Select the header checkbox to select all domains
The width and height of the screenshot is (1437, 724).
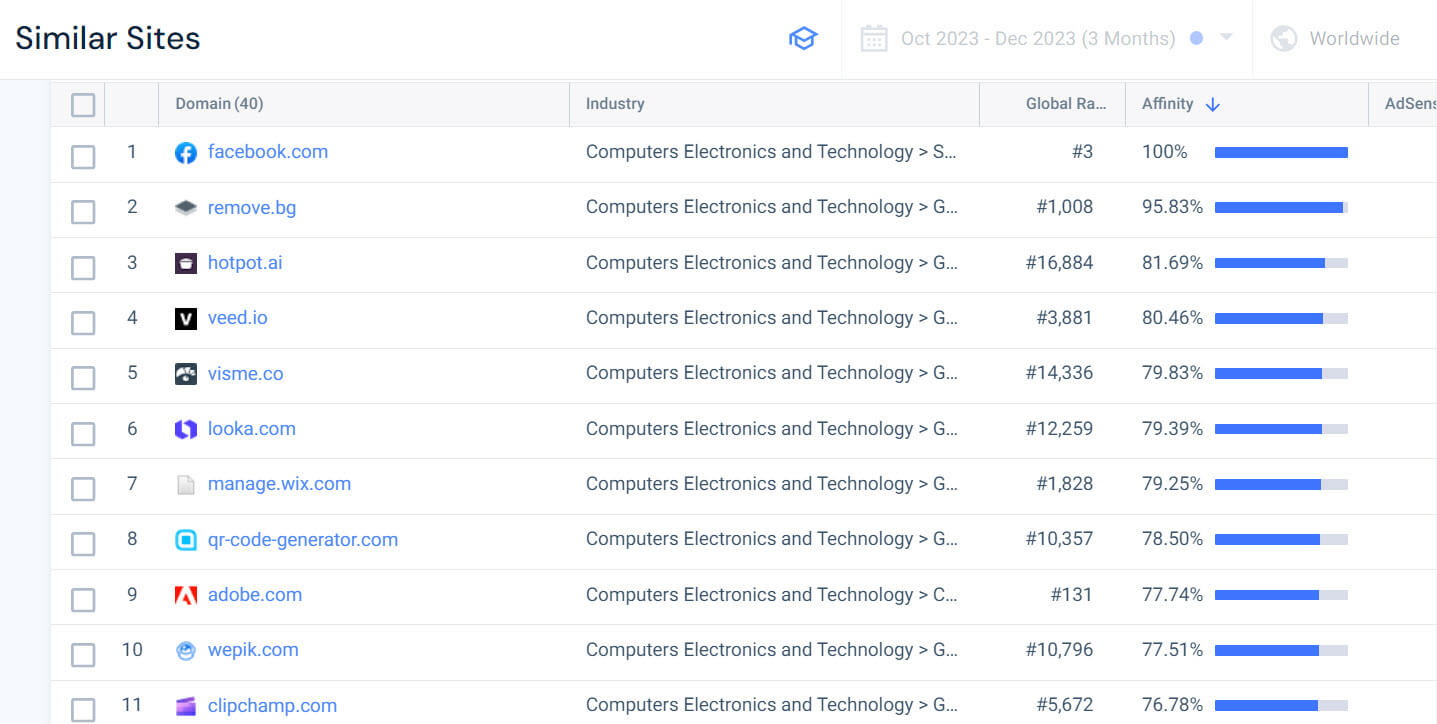point(83,104)
